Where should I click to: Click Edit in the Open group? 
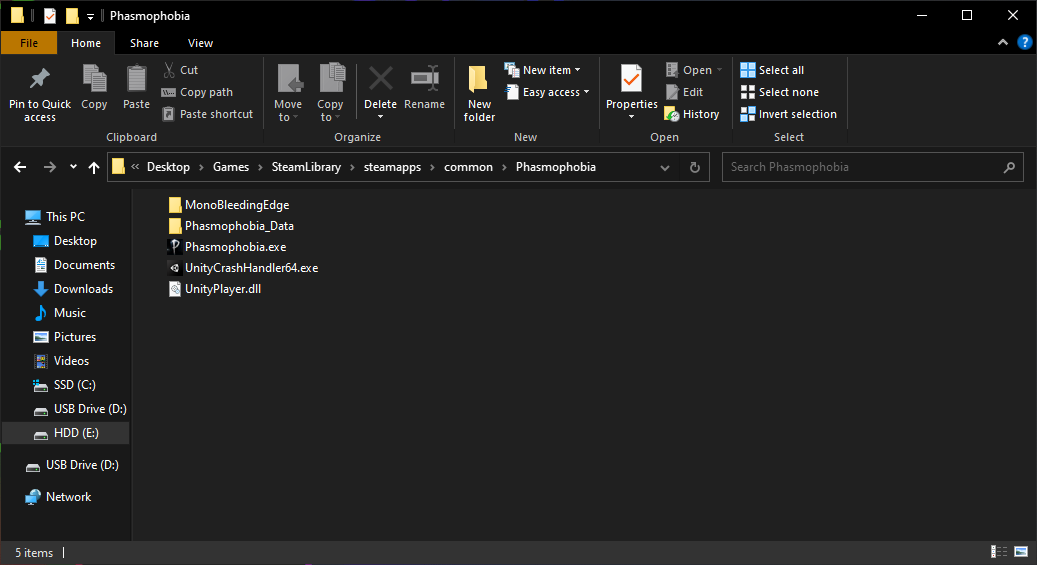684,92
